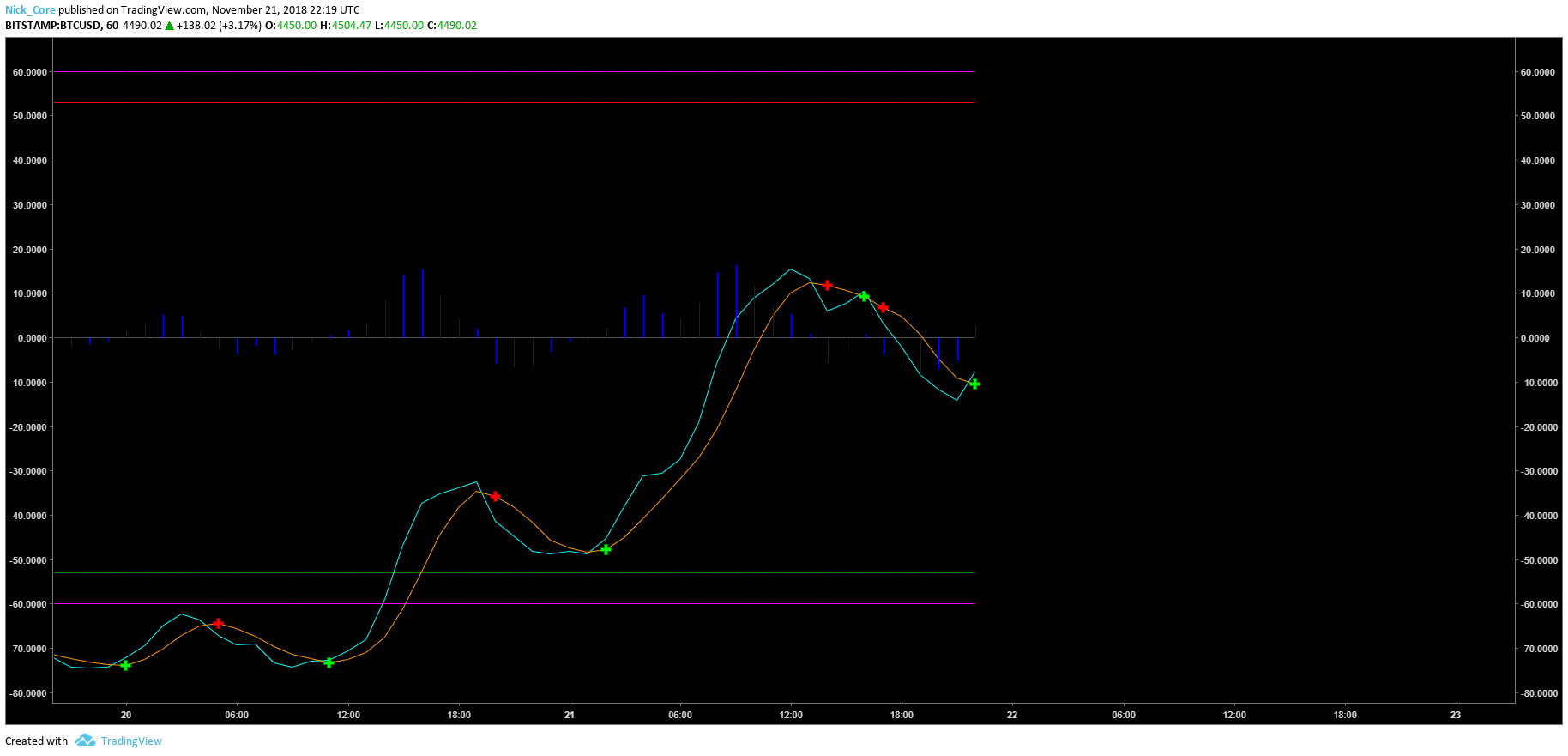Click the O:4450.00 open value
Viewport: 1568px width, 756px height.
(x=291, y=26)
